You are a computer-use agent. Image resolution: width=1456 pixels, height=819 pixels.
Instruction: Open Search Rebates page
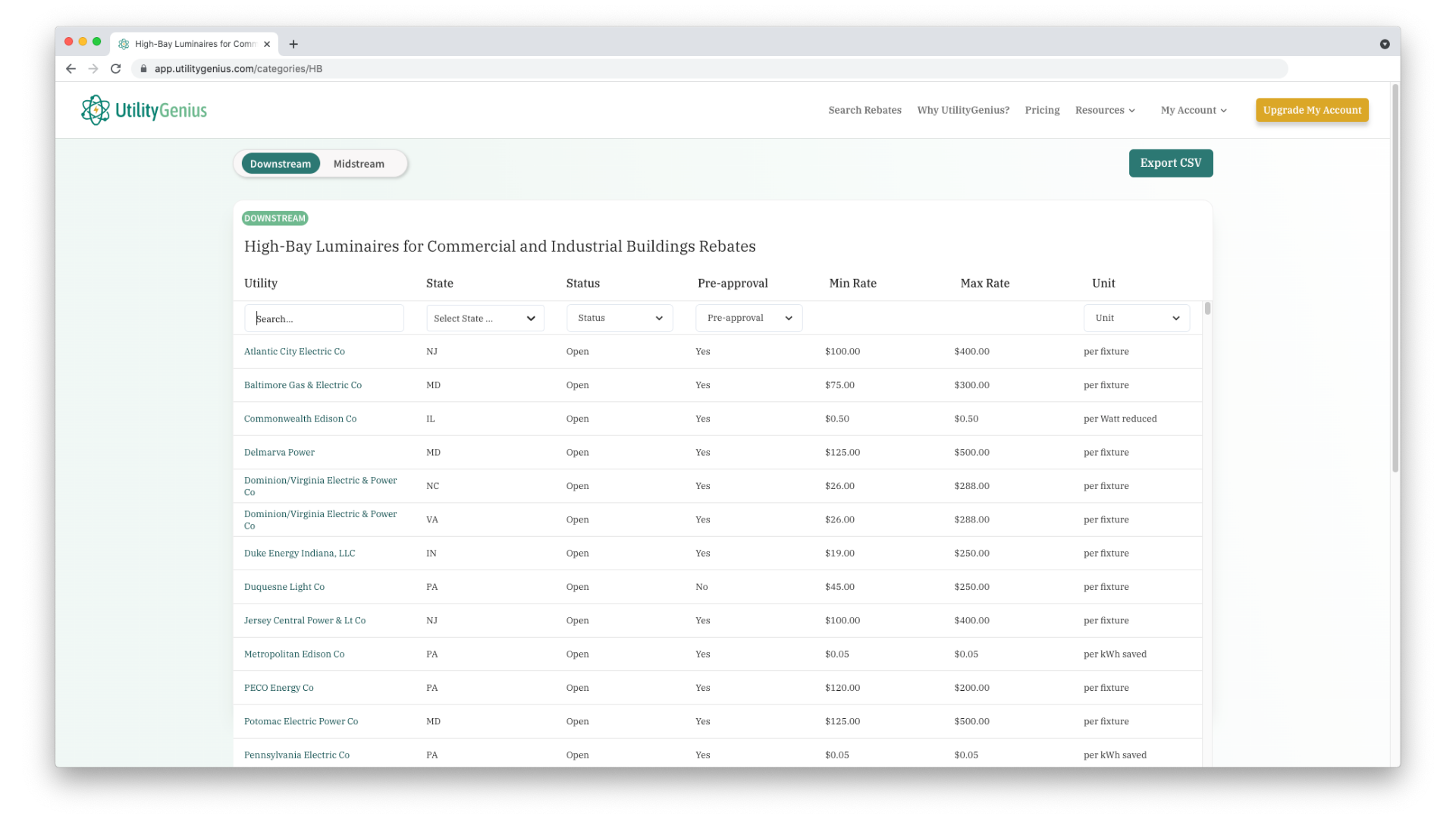coord(864,110)
